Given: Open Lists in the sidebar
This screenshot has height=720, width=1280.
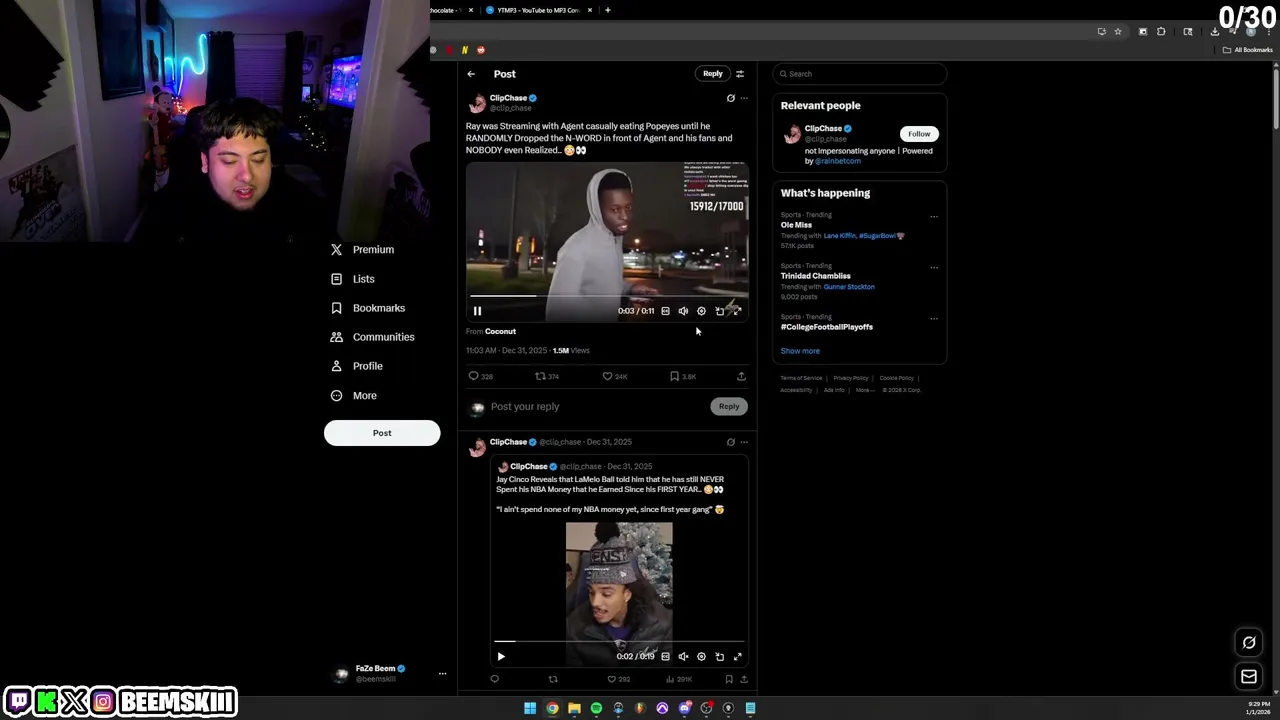Looking at the screenshot, I should pos(353,279).
